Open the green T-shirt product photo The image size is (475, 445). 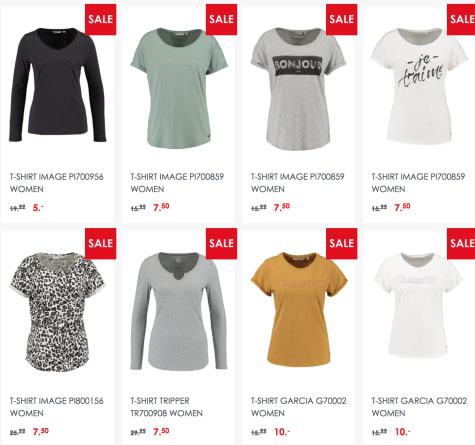tap(179, 89)
